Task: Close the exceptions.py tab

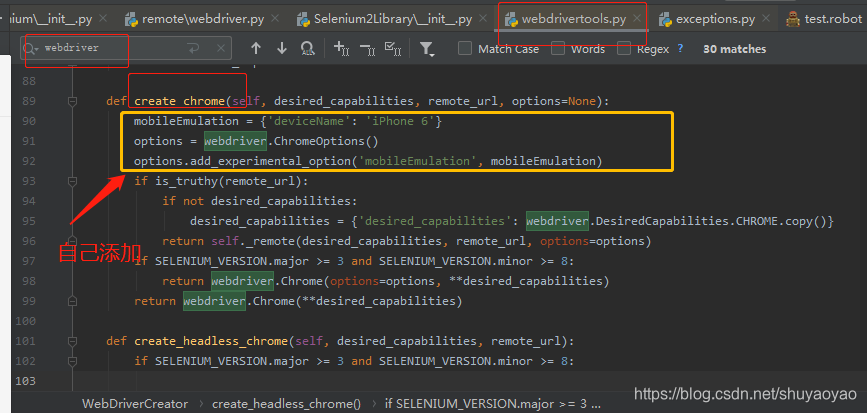Action: click(x=766, y=19)
